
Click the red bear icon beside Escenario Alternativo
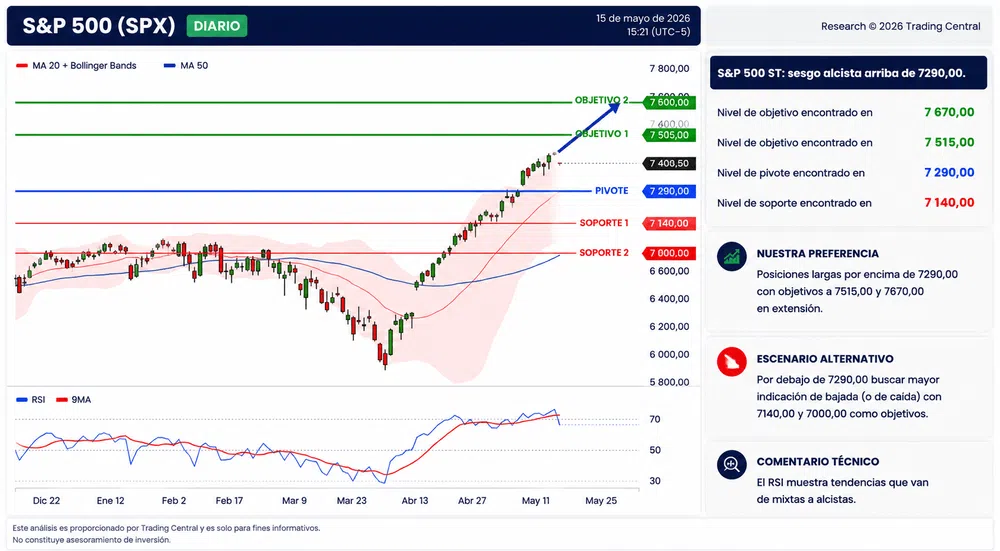coord(732,362)
